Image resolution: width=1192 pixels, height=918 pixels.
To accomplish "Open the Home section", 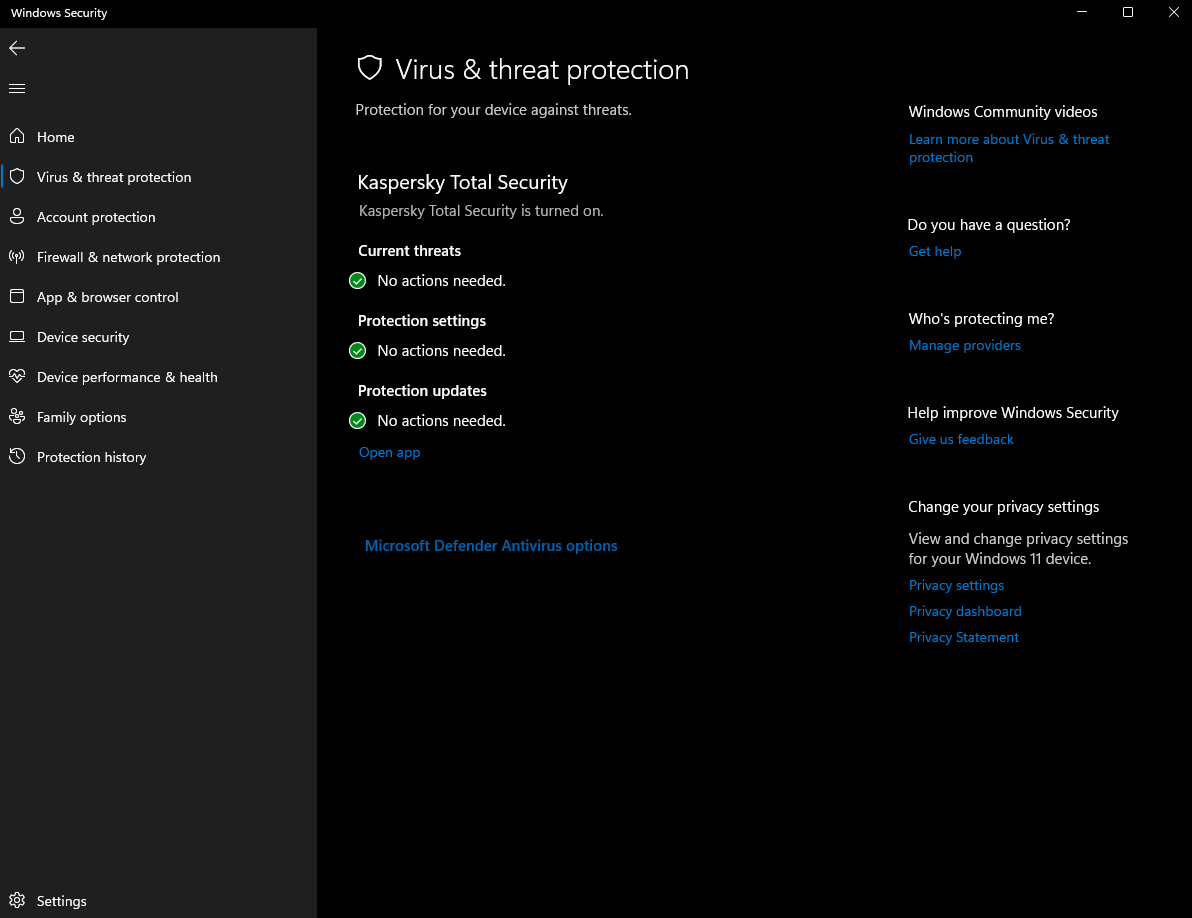I will (55, 137).
